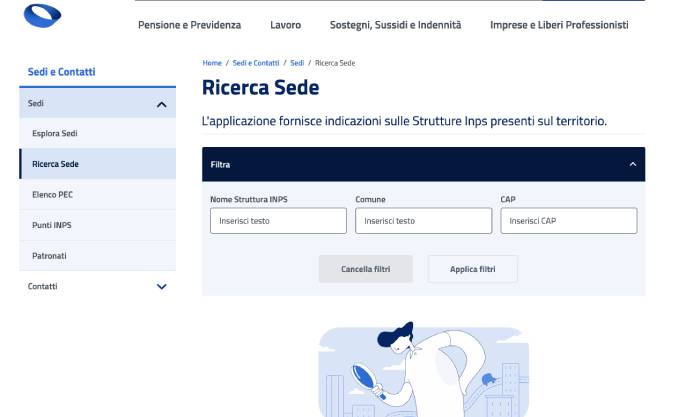Image resolution: width=700 pixels, height=417 pixels.
Task: Select Esplora Sedi in sidebar
Action: [98, 133]
